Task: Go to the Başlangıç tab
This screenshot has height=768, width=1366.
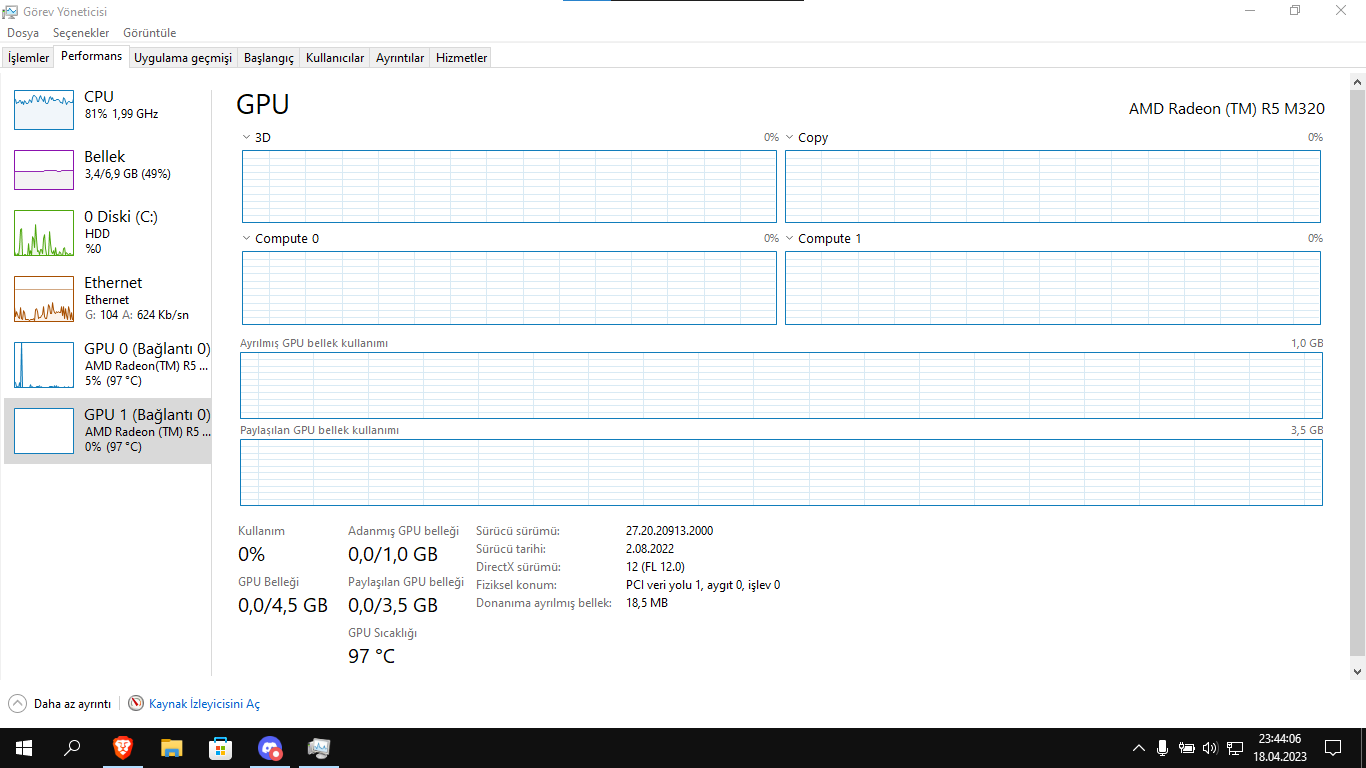Action: (269, 58)
